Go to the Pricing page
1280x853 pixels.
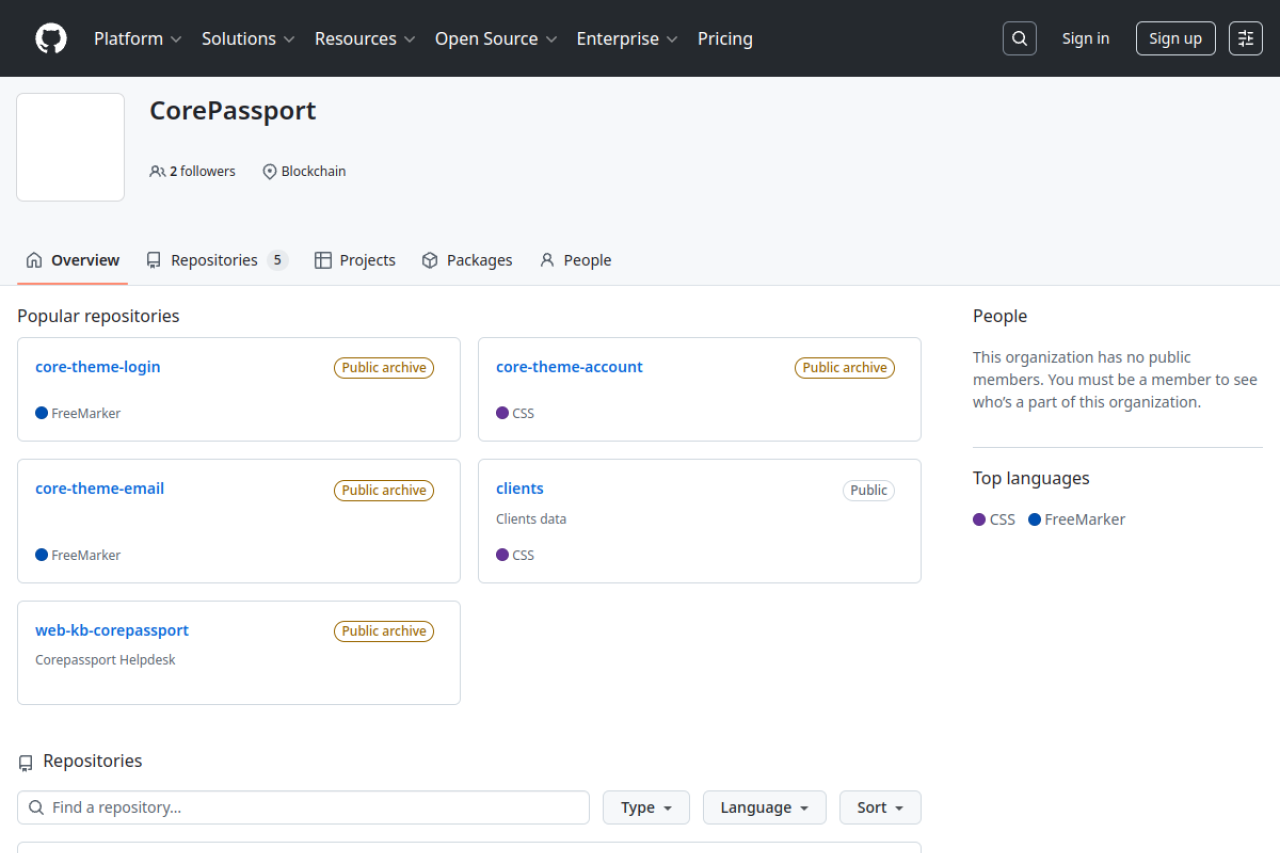pyautogui.click(x=725, y=39)
